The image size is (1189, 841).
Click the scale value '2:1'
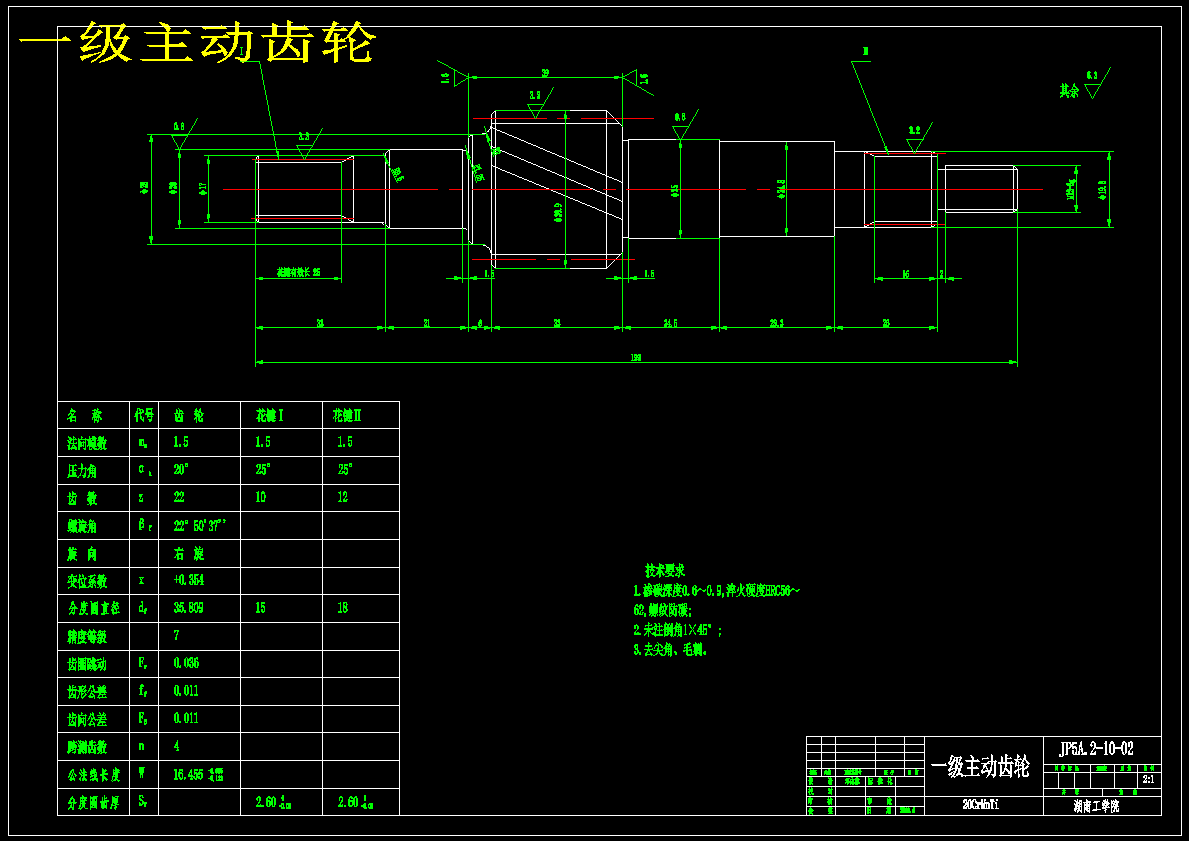(x=1149, y=780)
